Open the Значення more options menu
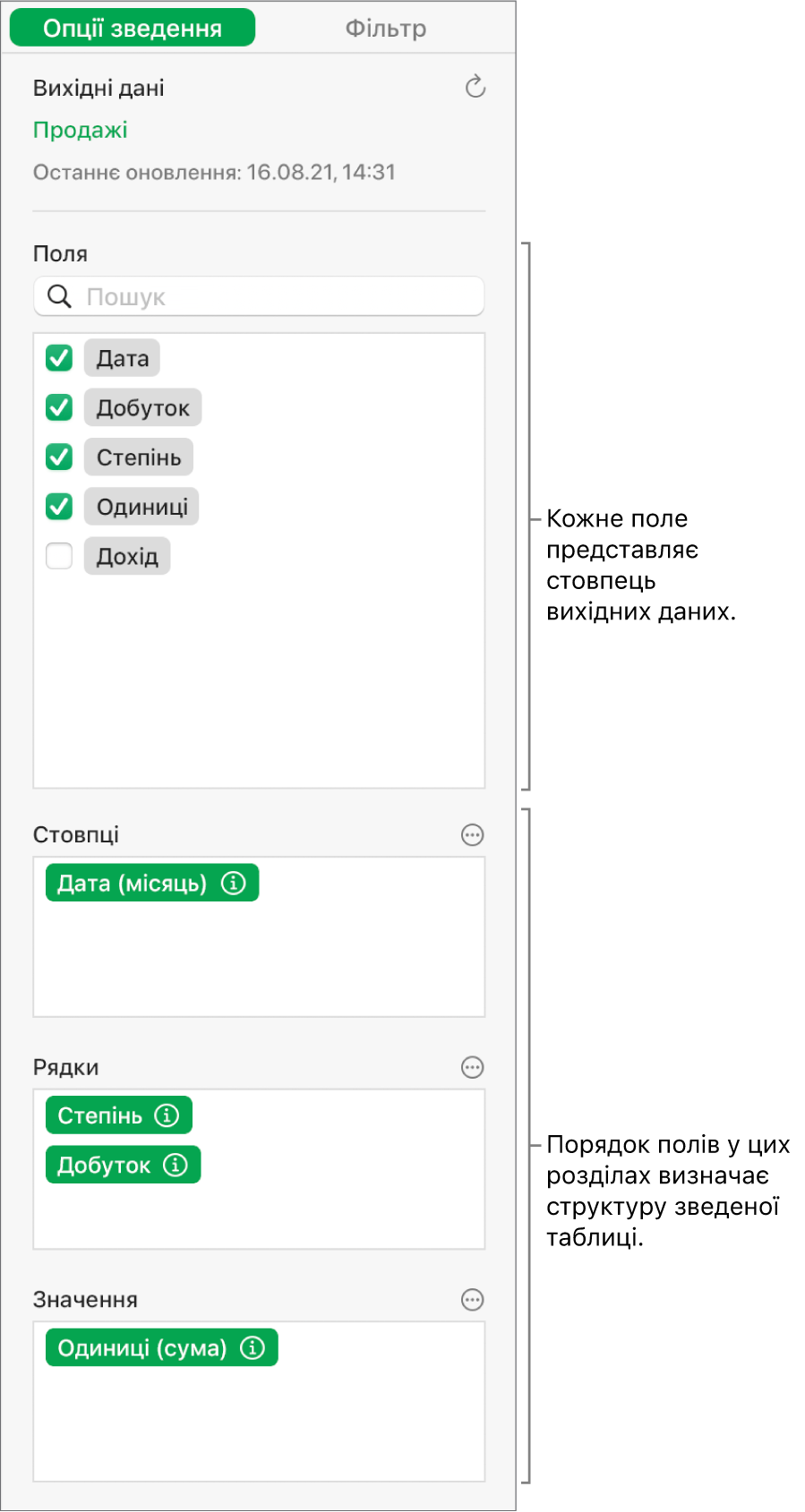Image resolution: width=805 pixels, height=1512 pixels. pos(472,1300)
